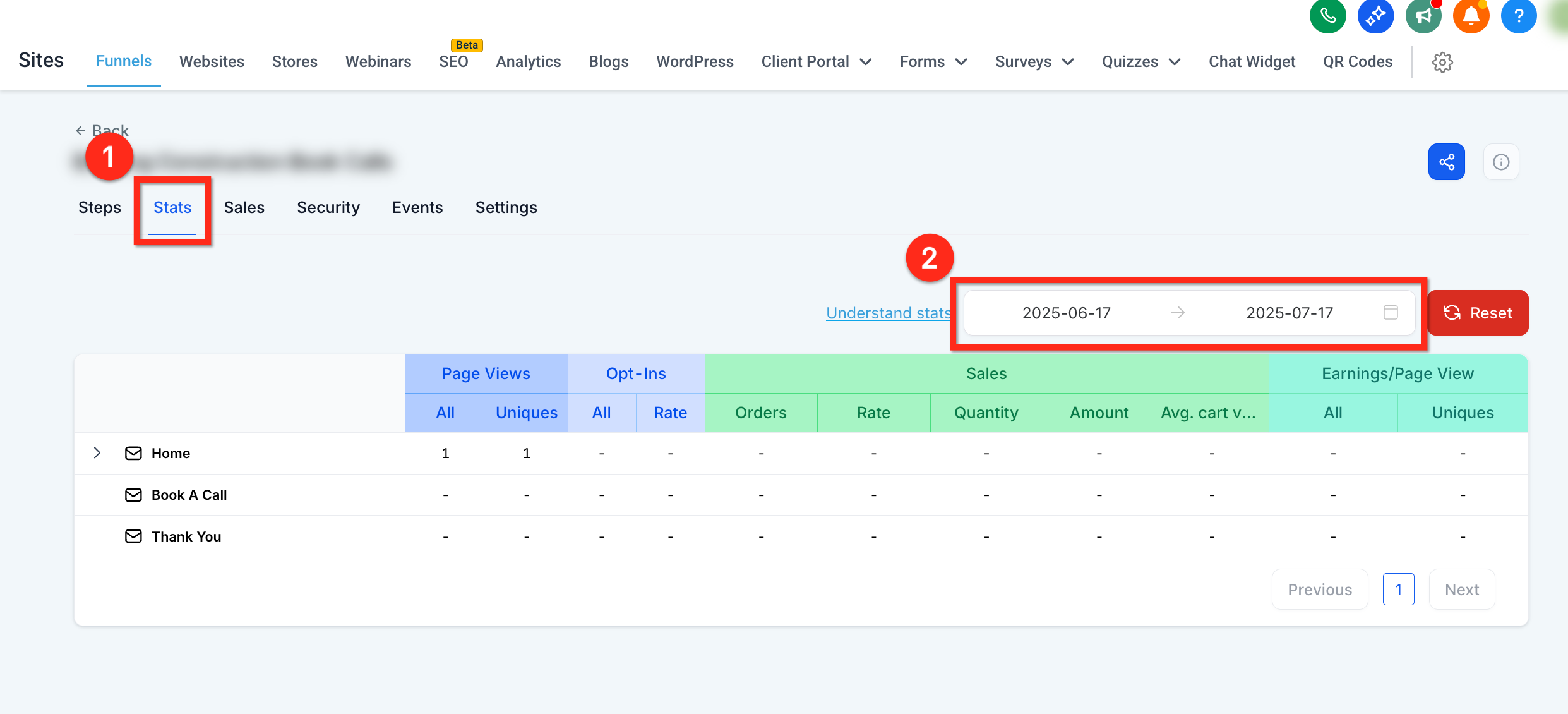Switch to the funnel Steps tab

point(100,207)
